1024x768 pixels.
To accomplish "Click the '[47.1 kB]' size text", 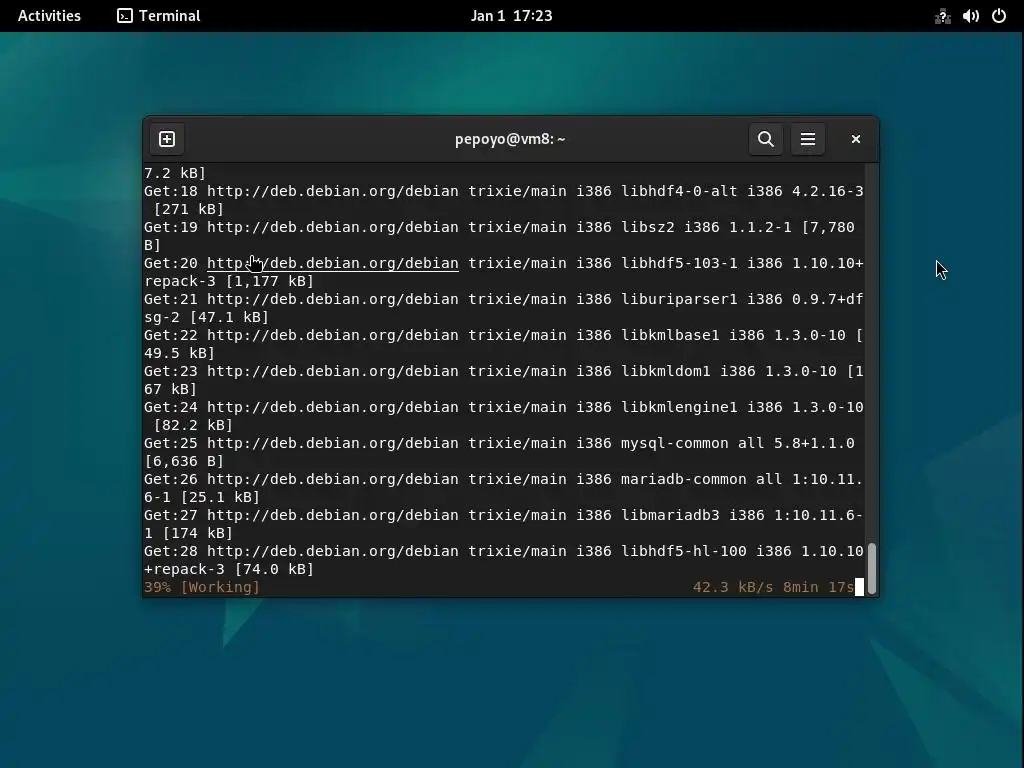I will coord(229,317).
